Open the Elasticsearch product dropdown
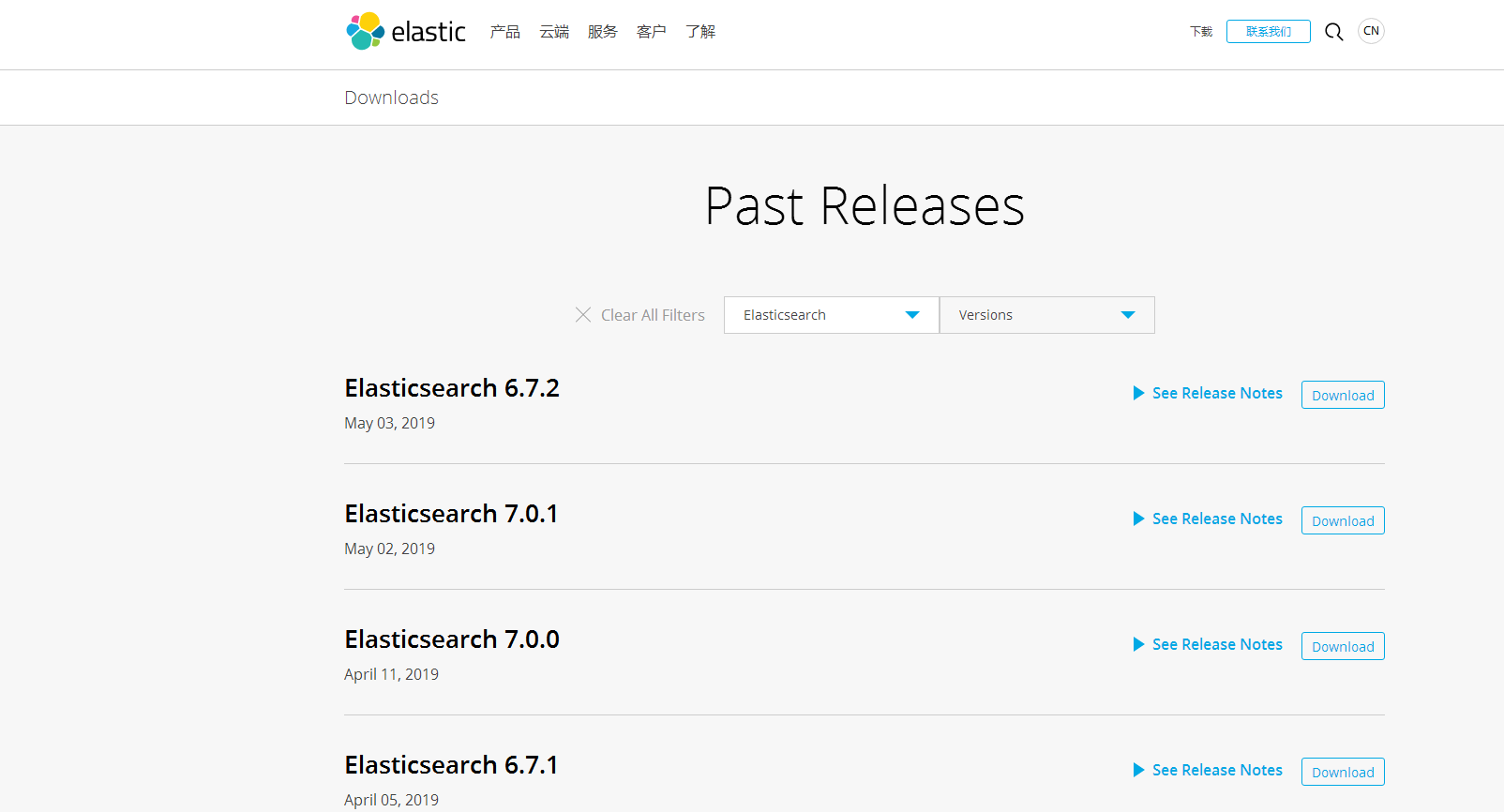This screenshot has height=812, width=1504. pos(831,315)
